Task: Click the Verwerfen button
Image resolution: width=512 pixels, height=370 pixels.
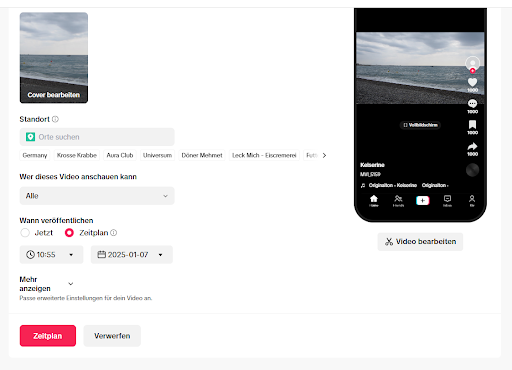Action: click(112, 336)
